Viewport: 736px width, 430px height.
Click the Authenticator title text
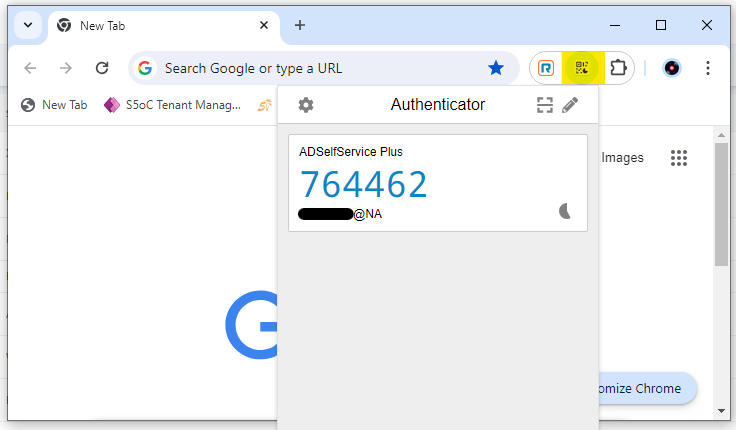pos(437,105)
